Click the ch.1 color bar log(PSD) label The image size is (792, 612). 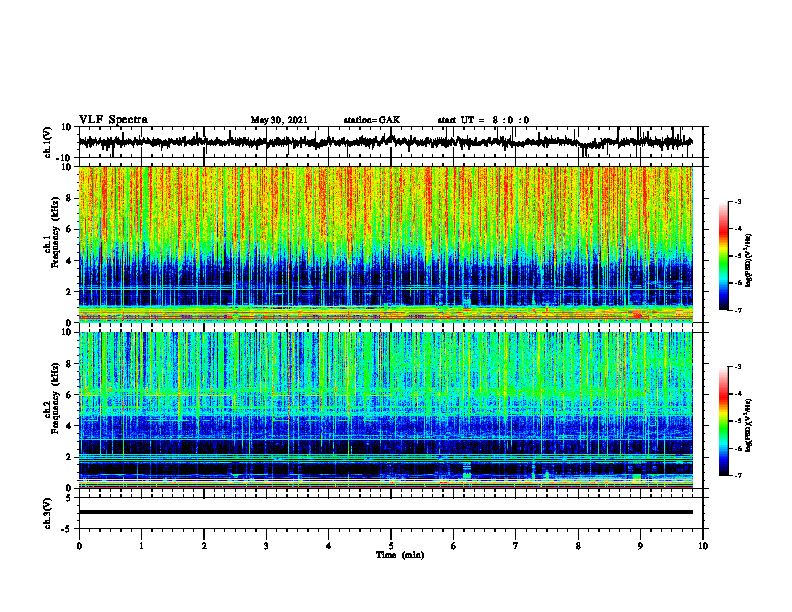point(749,261)
